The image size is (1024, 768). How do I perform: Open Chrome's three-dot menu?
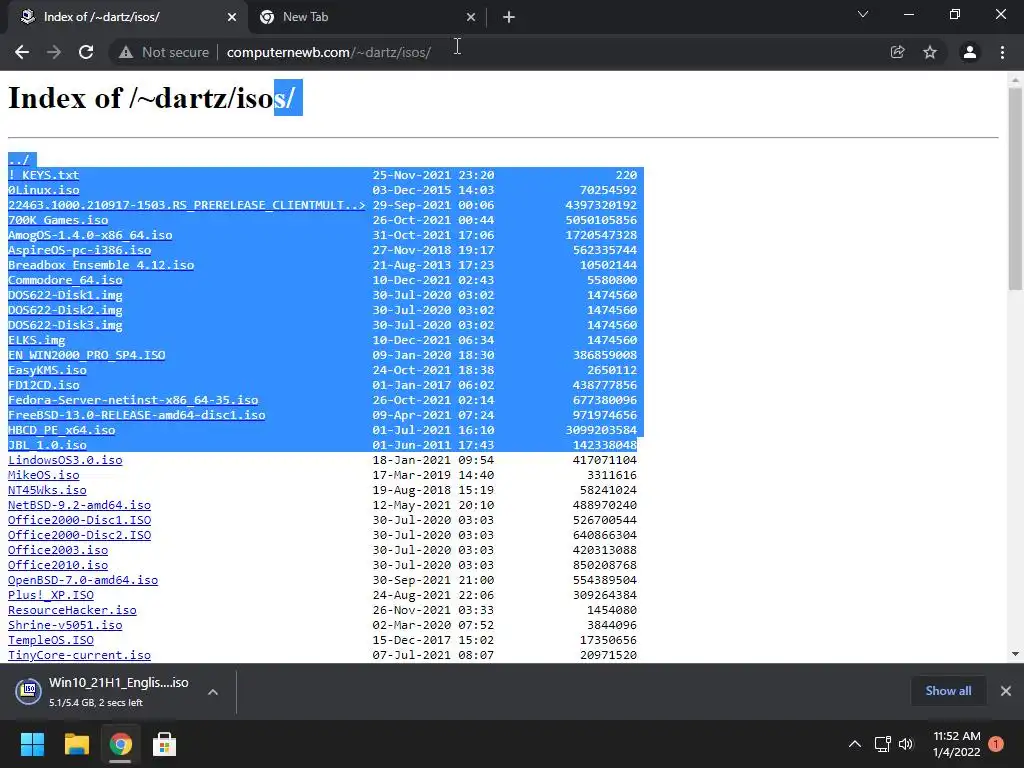tap(1002, 52)
